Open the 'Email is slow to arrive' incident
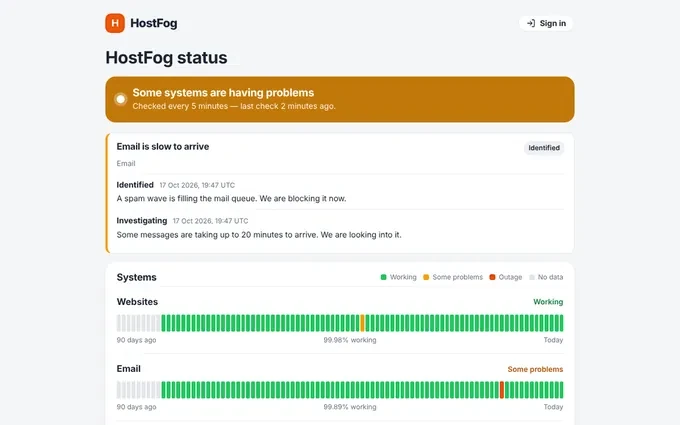The height and width of the screenshot is (425, 680). click(163, 147)
